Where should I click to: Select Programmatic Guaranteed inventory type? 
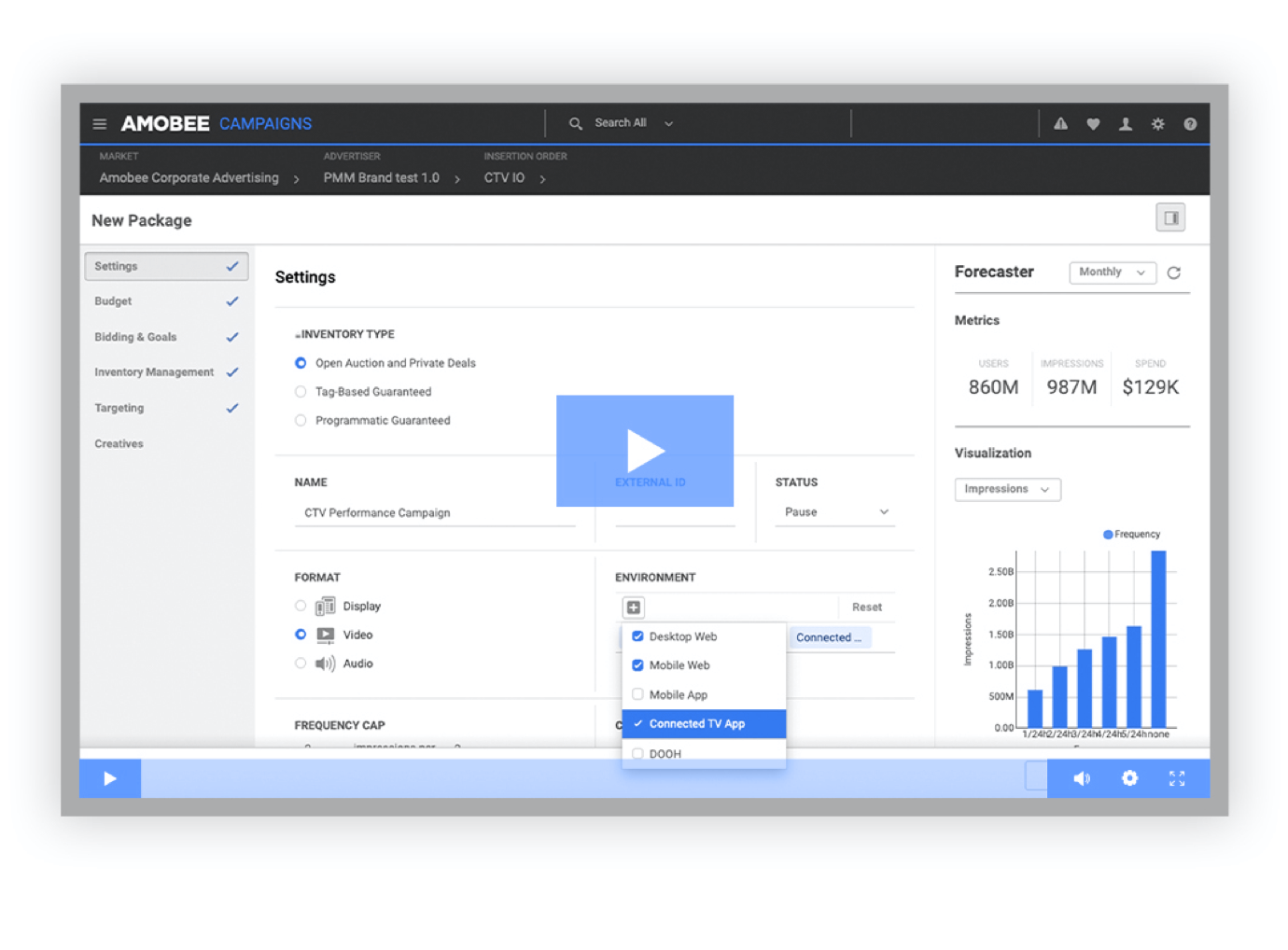pos(301,421)
